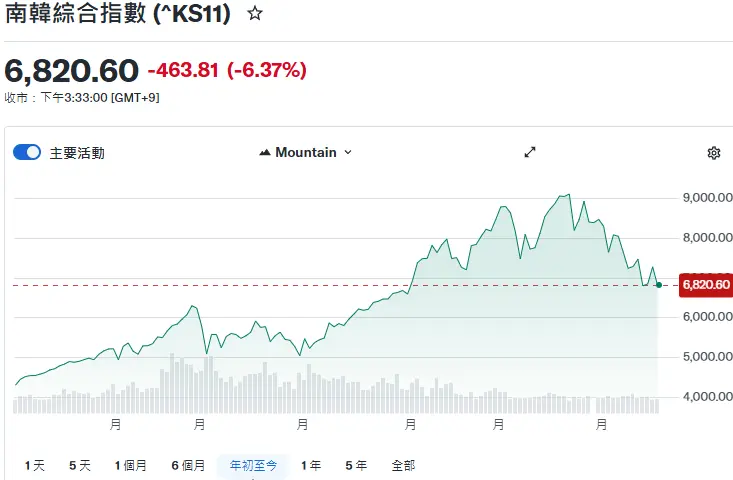The height and width of the screenshot is (480, 733).
Task: Open chart settings gear icon
Action: (x=713, y=153)
